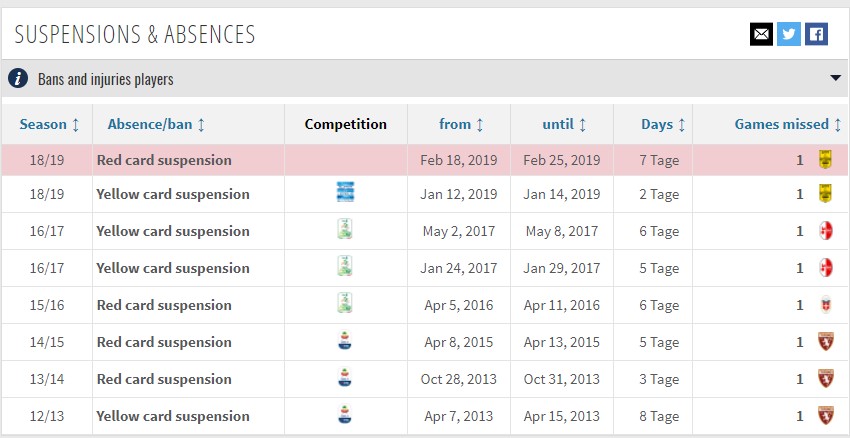
Task: Select the highlighted 18/19 red card suspension row
Action: (424, 160)
